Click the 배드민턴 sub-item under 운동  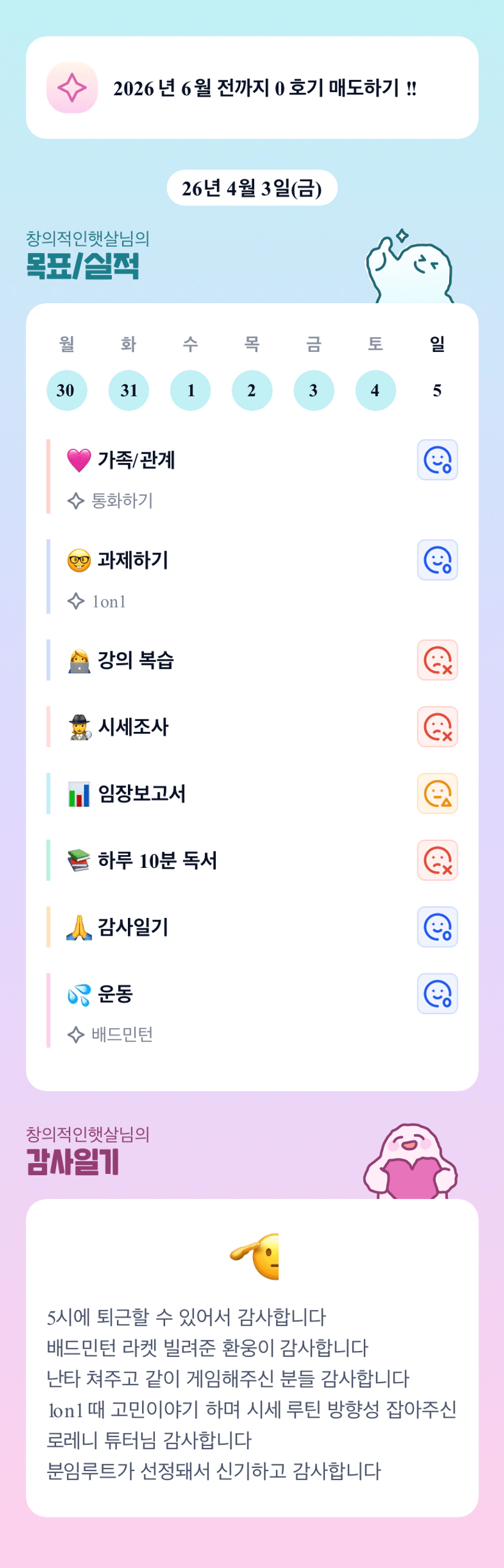[122, 1034]
